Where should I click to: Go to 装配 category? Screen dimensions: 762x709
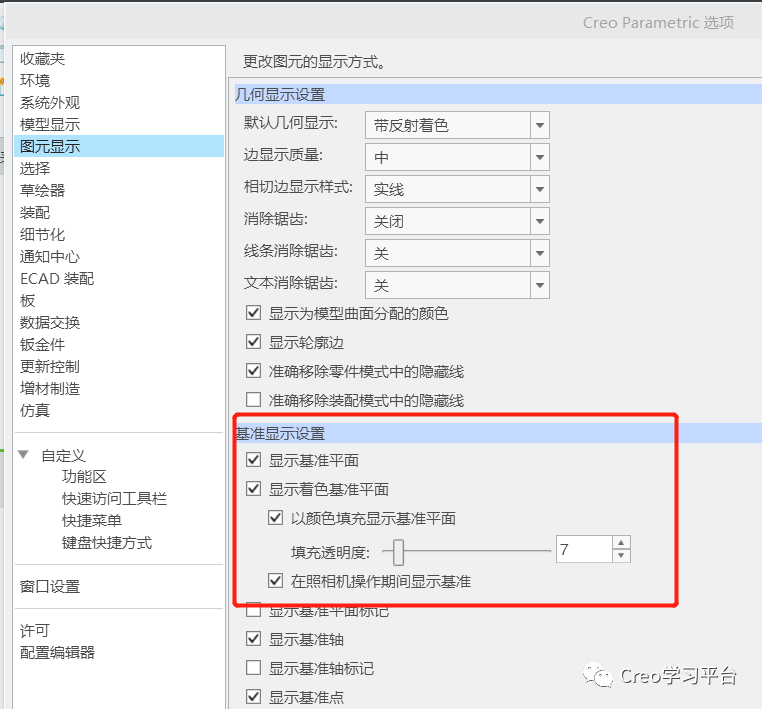[35, 212]
